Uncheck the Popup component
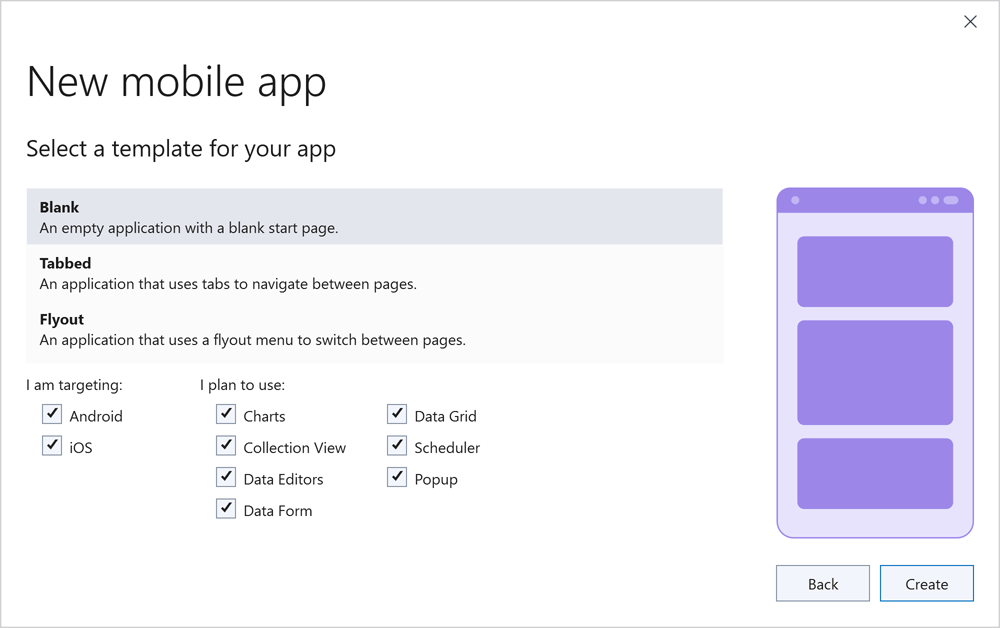This screenshot has width=1000, height=628. click(397, 477)
